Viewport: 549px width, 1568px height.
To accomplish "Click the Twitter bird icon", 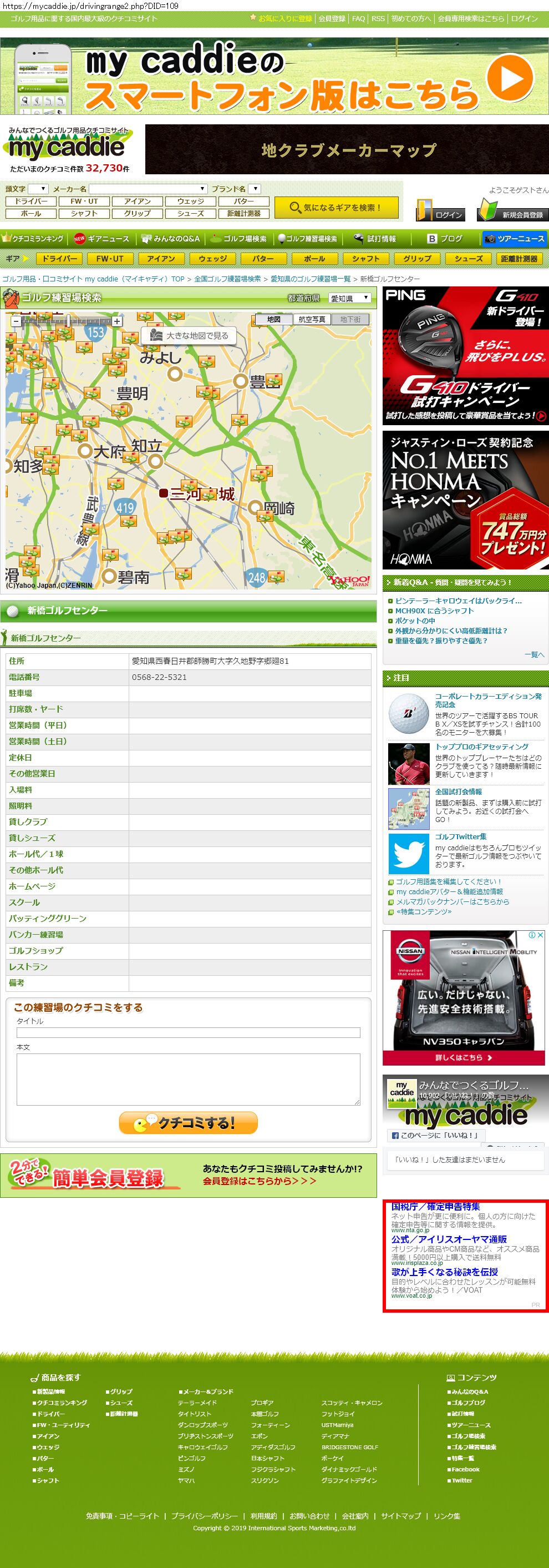I will click(x=409, y=854).
